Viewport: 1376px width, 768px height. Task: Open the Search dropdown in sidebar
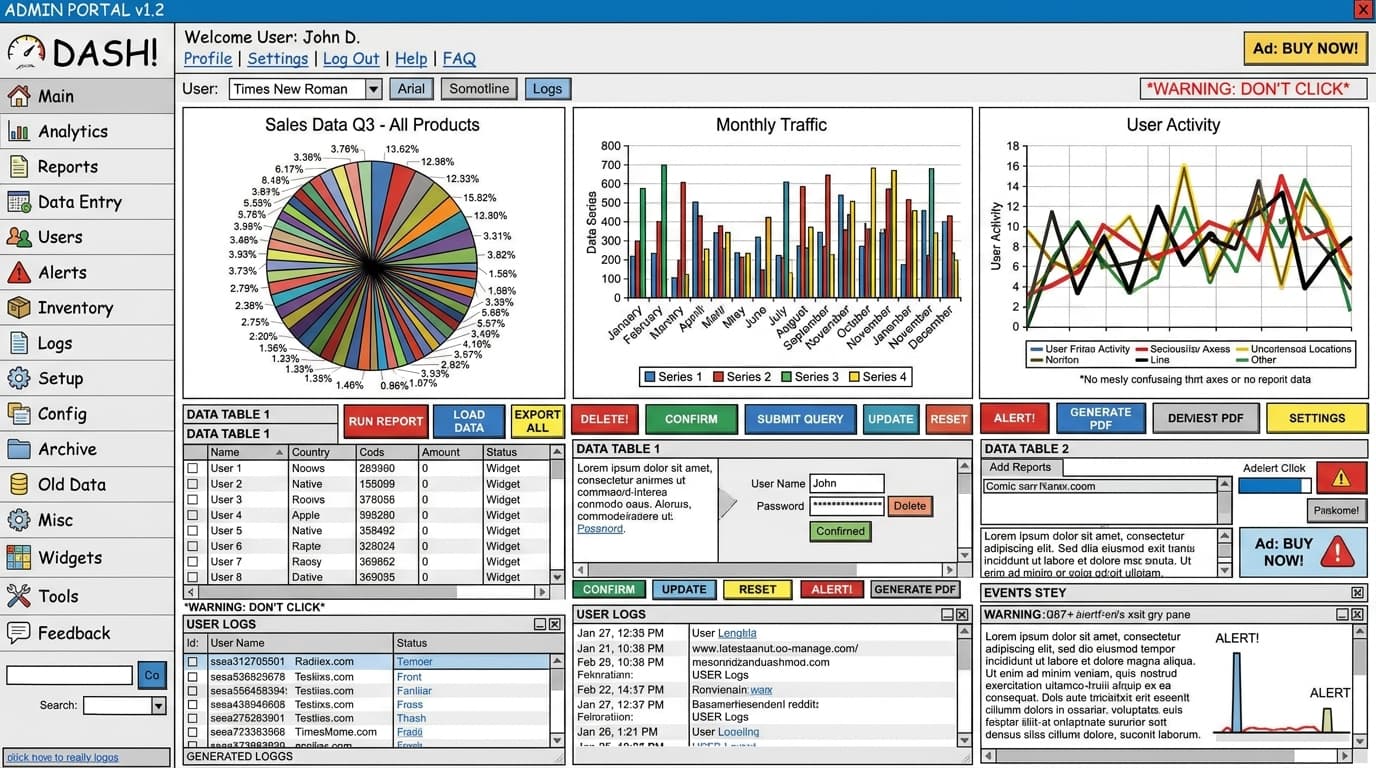[x=158, y=706]
